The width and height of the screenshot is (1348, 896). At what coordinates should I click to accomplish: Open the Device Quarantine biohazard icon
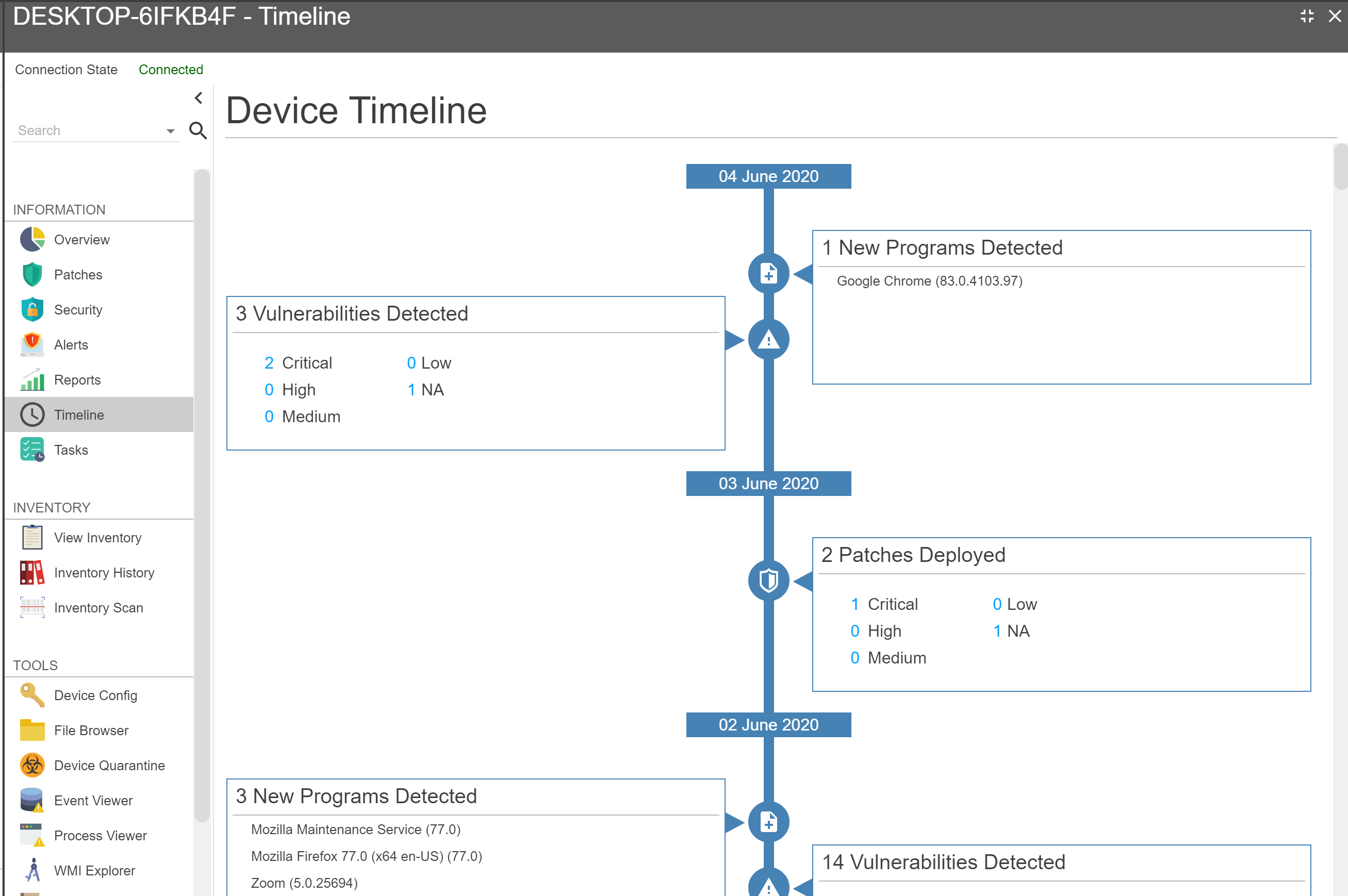click(x=32, y=765)
